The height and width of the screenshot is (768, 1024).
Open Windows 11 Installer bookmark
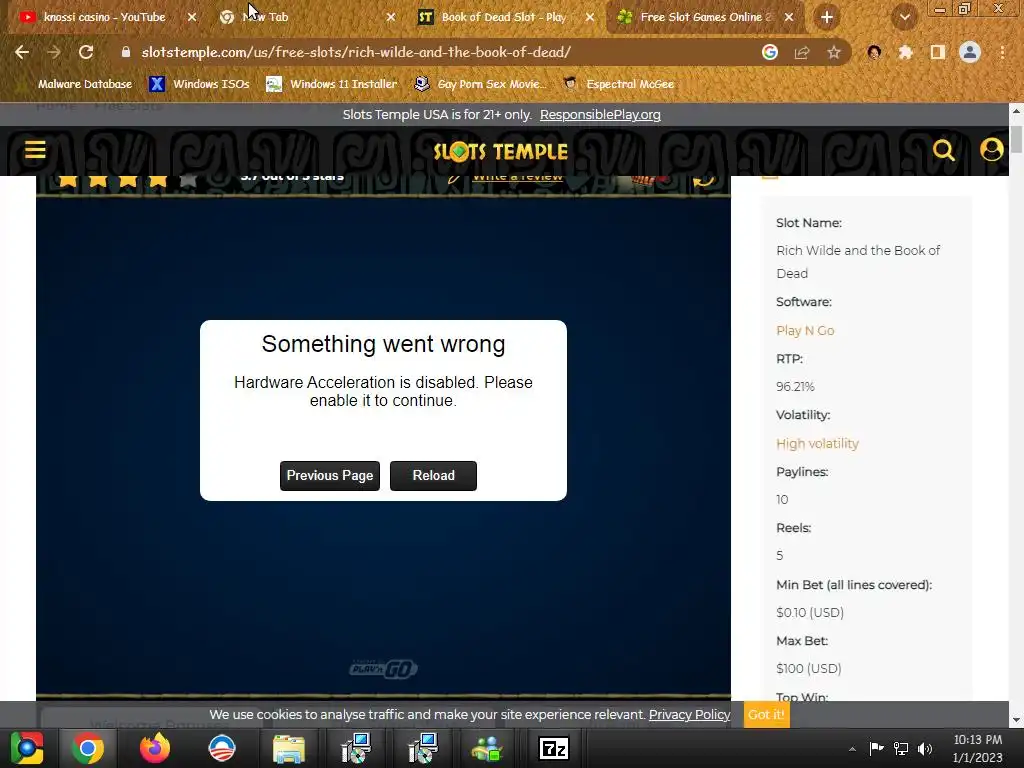332,84
